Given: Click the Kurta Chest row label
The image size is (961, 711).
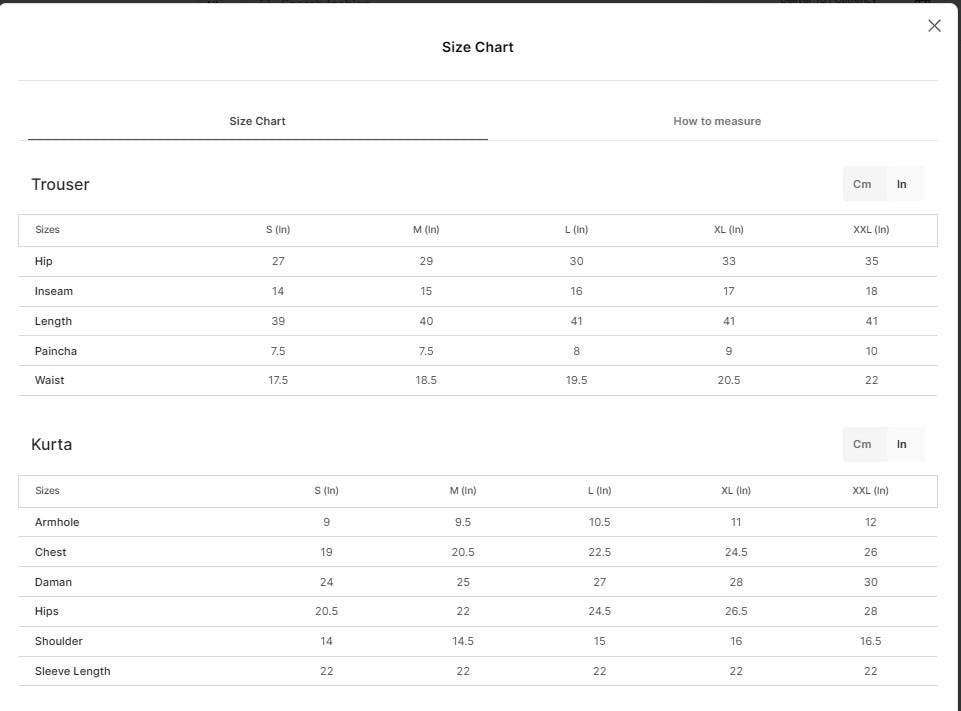Looking at the screenshot, I should point(50,552).
